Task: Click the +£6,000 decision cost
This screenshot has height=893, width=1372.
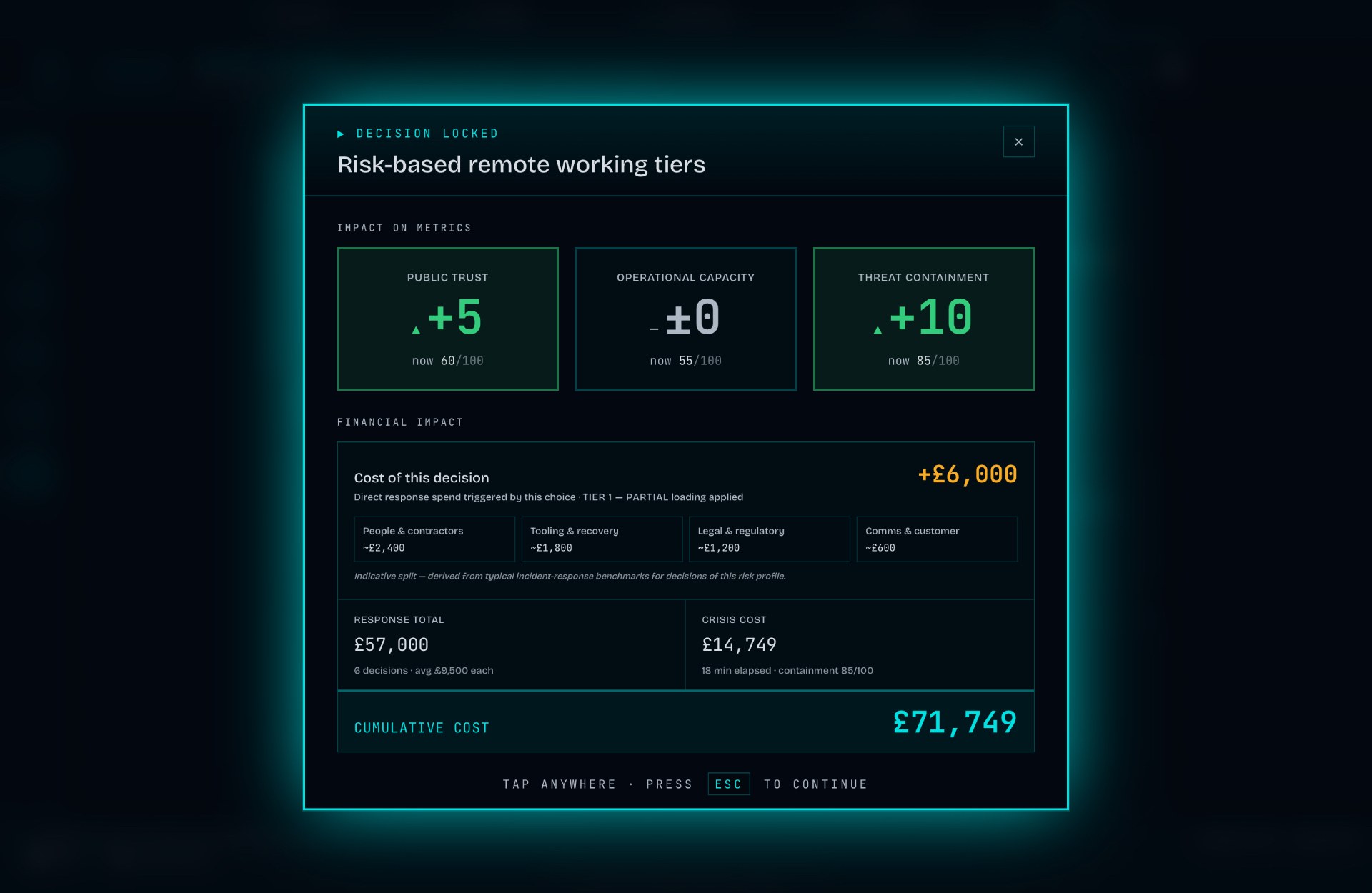Action: point(967,474)
